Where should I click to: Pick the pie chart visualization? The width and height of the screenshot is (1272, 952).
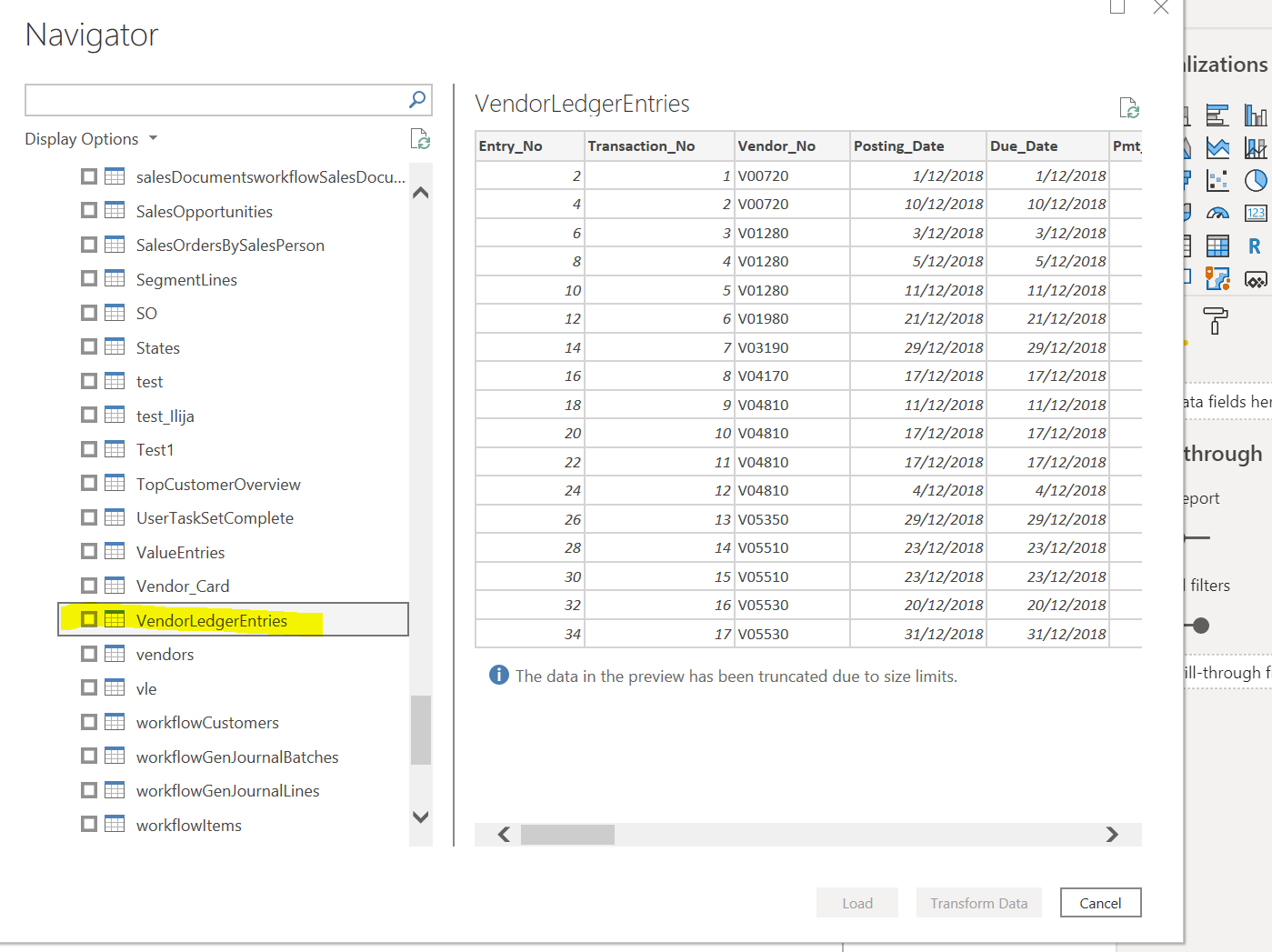(x=1256, y=180)
